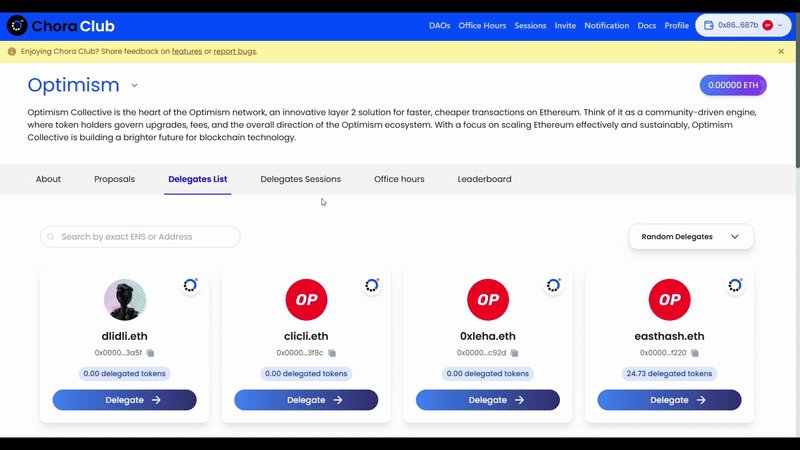Click the info icon in feedback banner
This screenshot has width=800, height=450.
12,52
